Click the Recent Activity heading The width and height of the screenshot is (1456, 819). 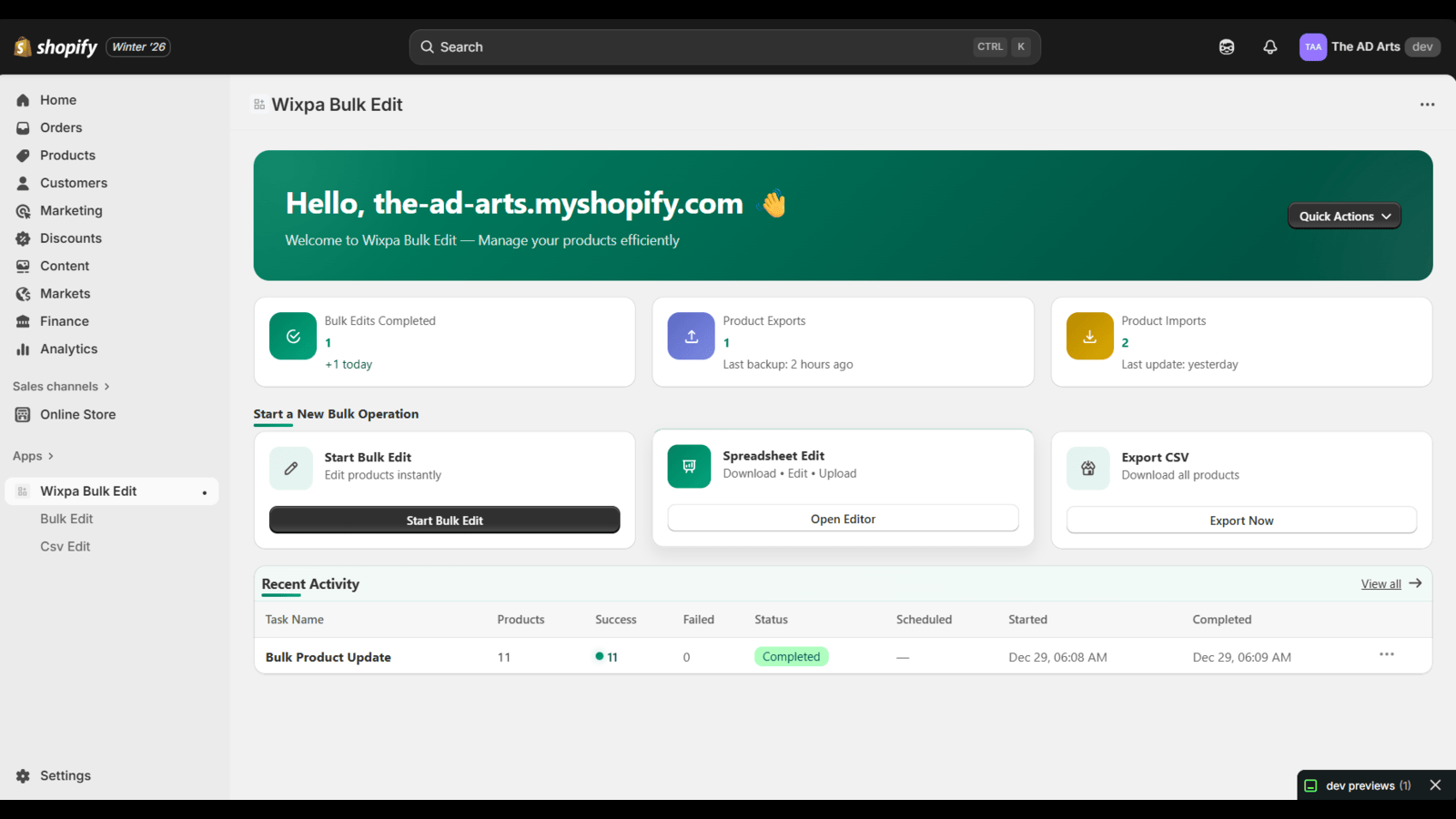tap(310, 584)
